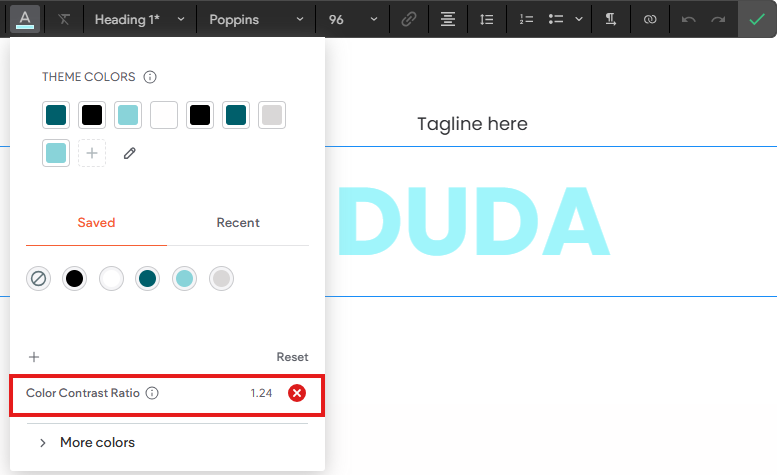Viewport: 777px width, 475px height.
Task: Add current color to saved colors
Action: [34, 357]
